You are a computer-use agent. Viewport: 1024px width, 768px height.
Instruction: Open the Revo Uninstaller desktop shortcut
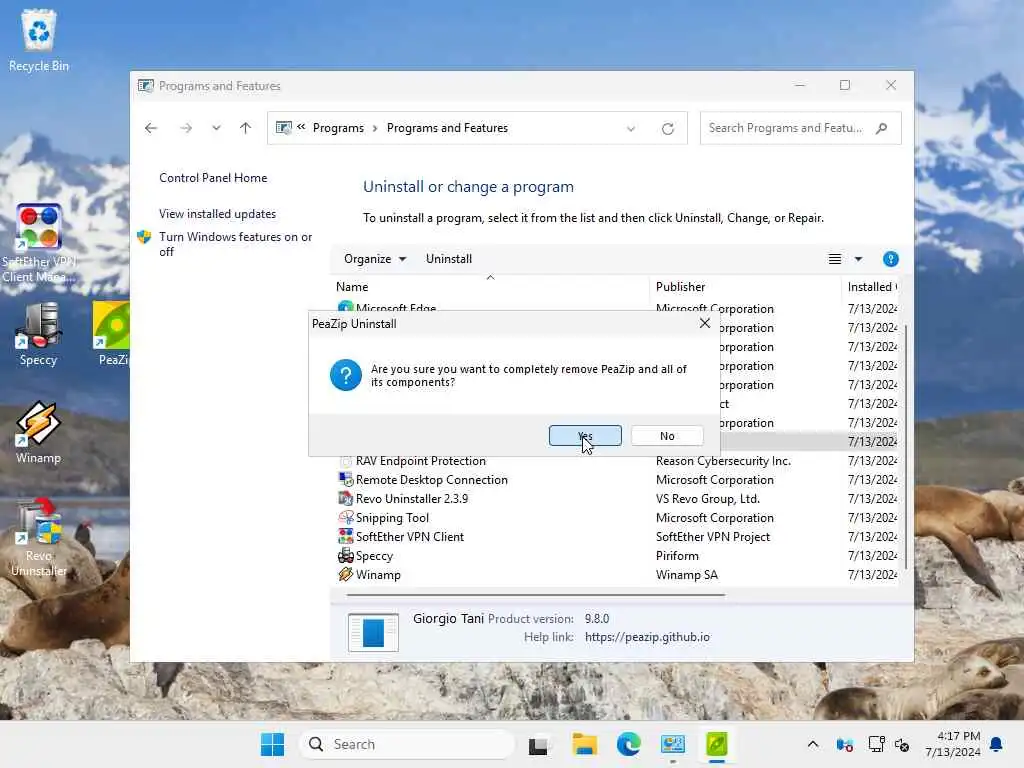point(39,537)
